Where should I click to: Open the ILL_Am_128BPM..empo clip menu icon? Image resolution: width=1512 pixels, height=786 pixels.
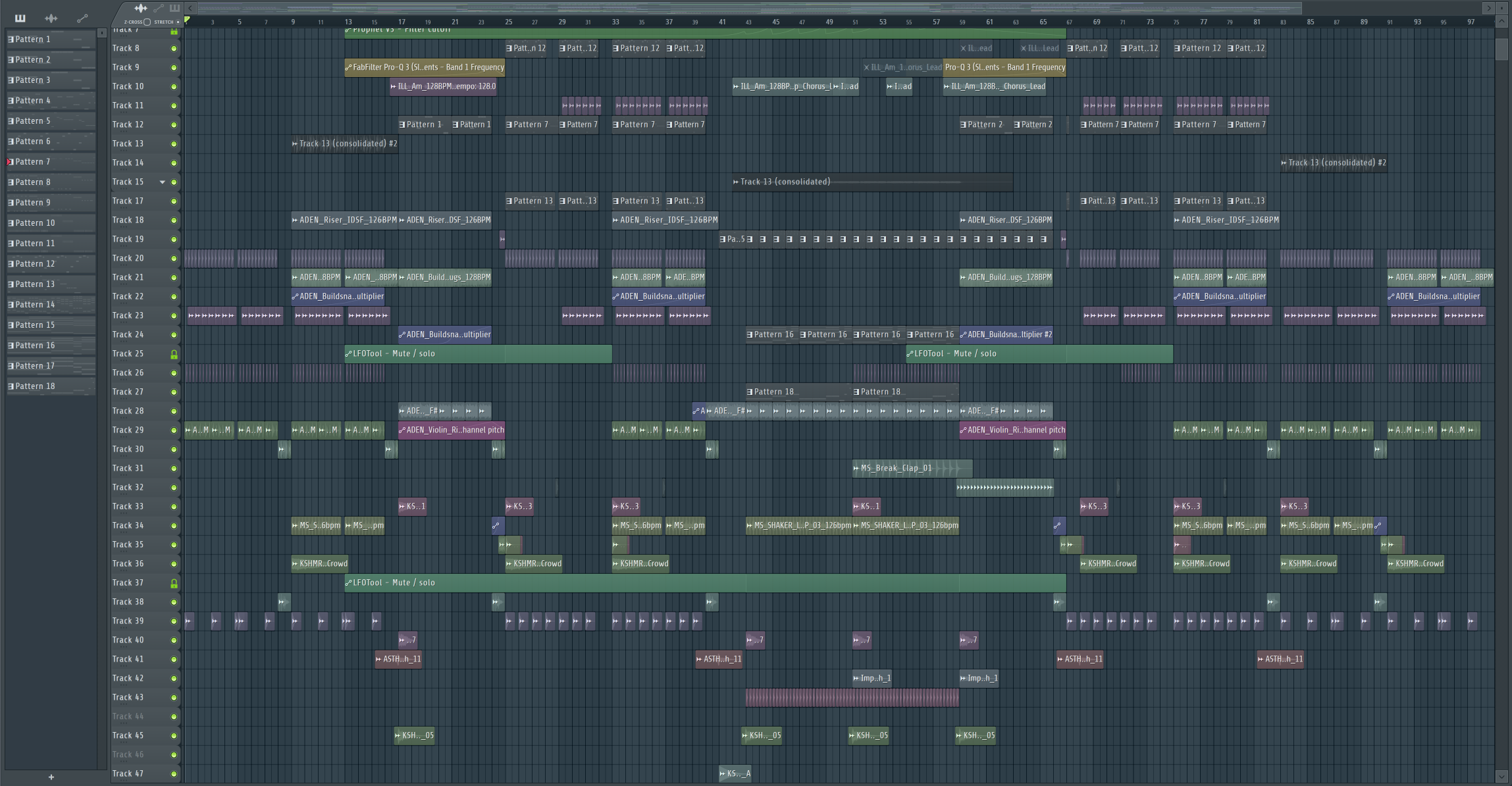(394, 86)
